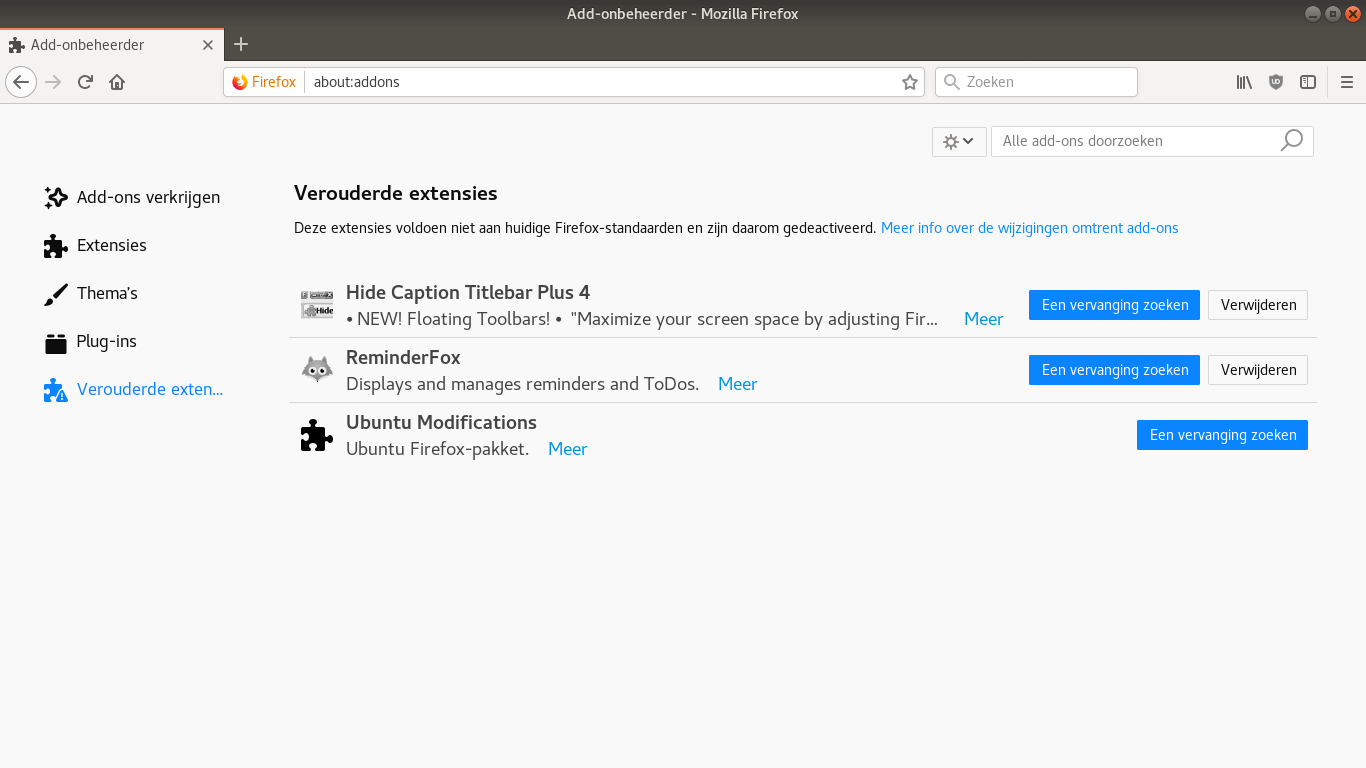The image size is (1366, 768).
Task: Minimize the Firefox window
Action: [x=1313, y=14]
